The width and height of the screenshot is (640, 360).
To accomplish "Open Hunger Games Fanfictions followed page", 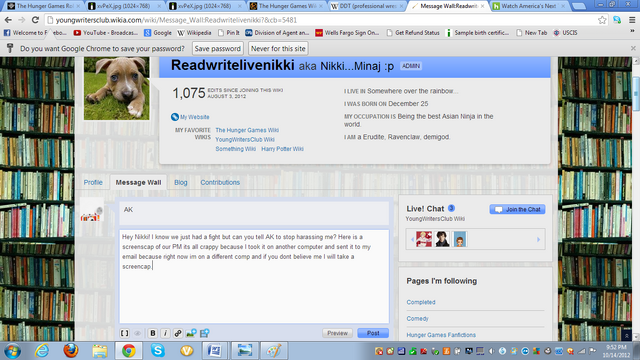I will pyautogui.click(x=441, y=335).
